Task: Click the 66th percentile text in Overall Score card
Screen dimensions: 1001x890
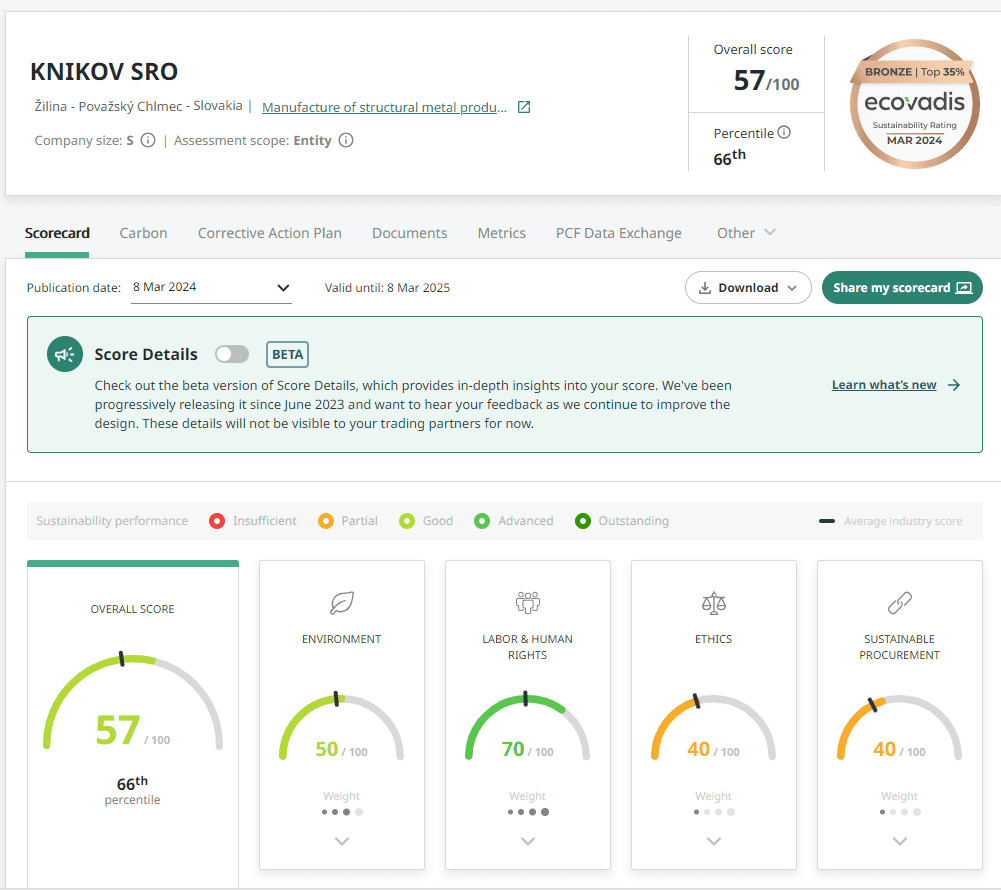Action: (132, 790)
